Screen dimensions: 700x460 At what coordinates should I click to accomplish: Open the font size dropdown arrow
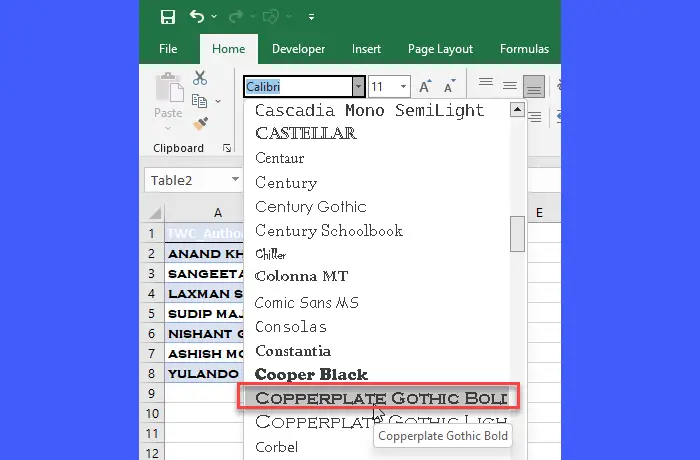pyautogui.click(x=403, y=87)
